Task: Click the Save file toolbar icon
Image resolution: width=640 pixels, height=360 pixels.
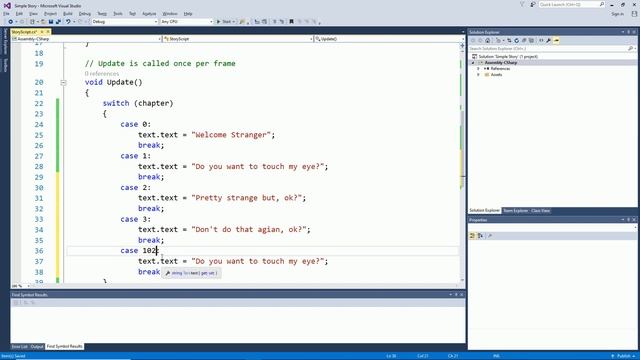Action: 51,22
